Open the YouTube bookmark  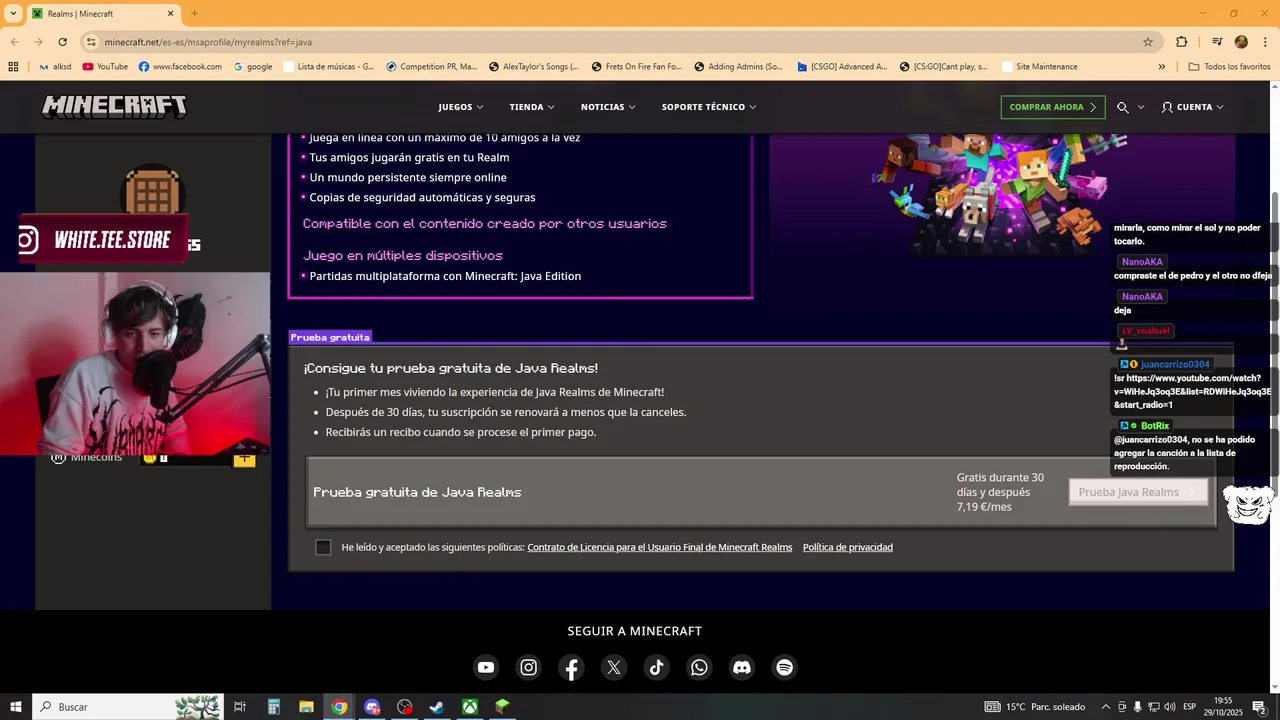pyautogui.click(x=105, y=67)
